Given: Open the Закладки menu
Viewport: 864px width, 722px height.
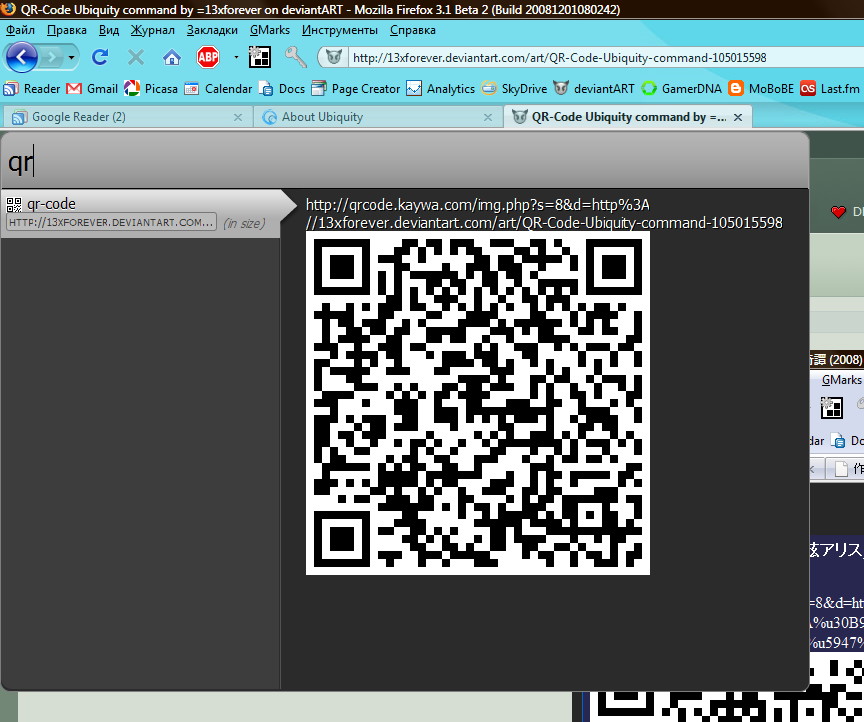Looking at the screenshot, I should 212,30.
